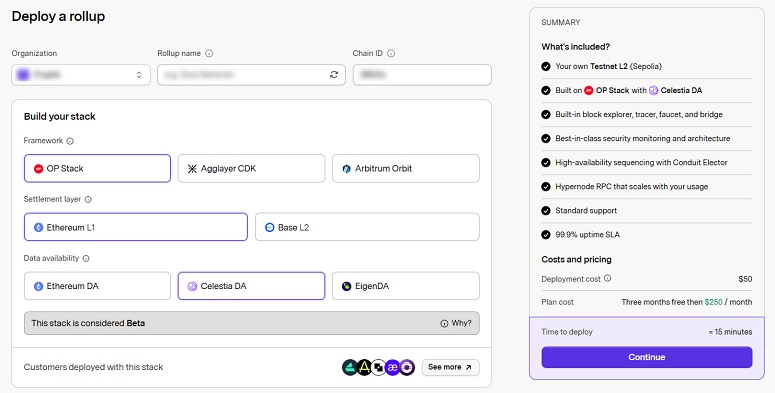Regenerate rollup name with refresh icon
Screen dimensions: 775x393
(x=334, y=75)
